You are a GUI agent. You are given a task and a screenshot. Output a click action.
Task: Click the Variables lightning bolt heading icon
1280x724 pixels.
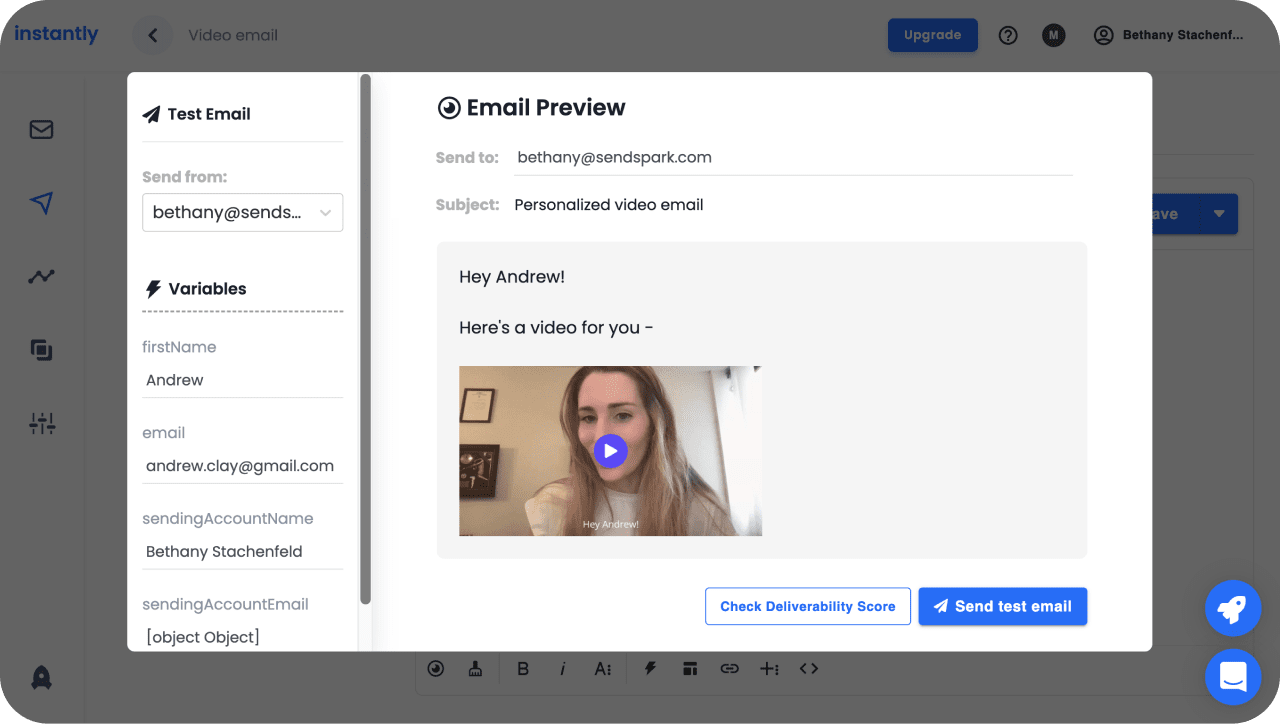pyautogui.click(x=153, y=289)
